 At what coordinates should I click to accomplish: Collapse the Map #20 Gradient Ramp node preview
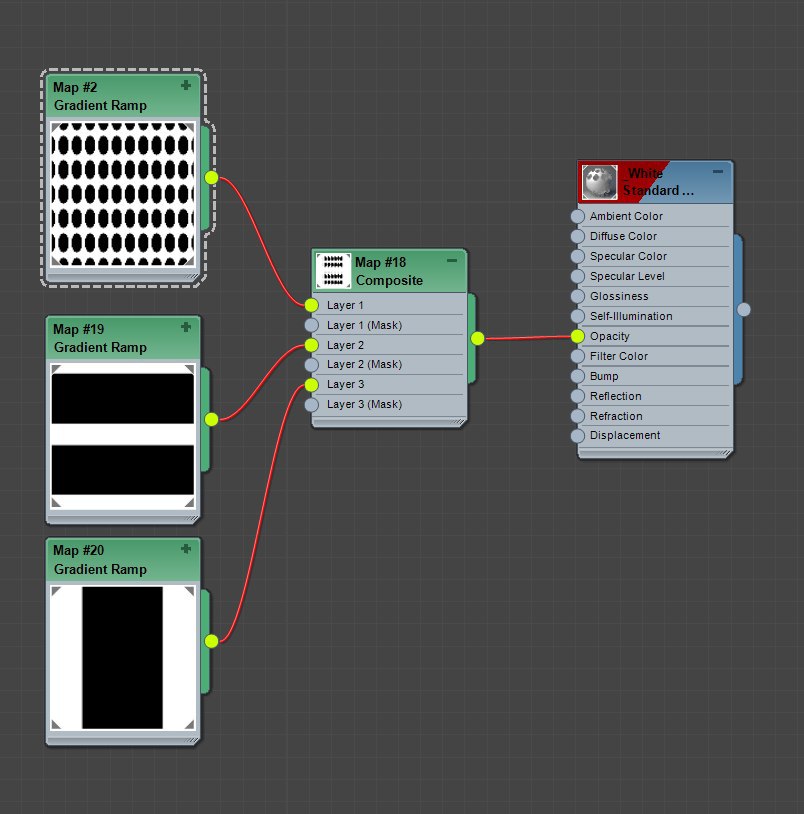[x=185, y=549]
